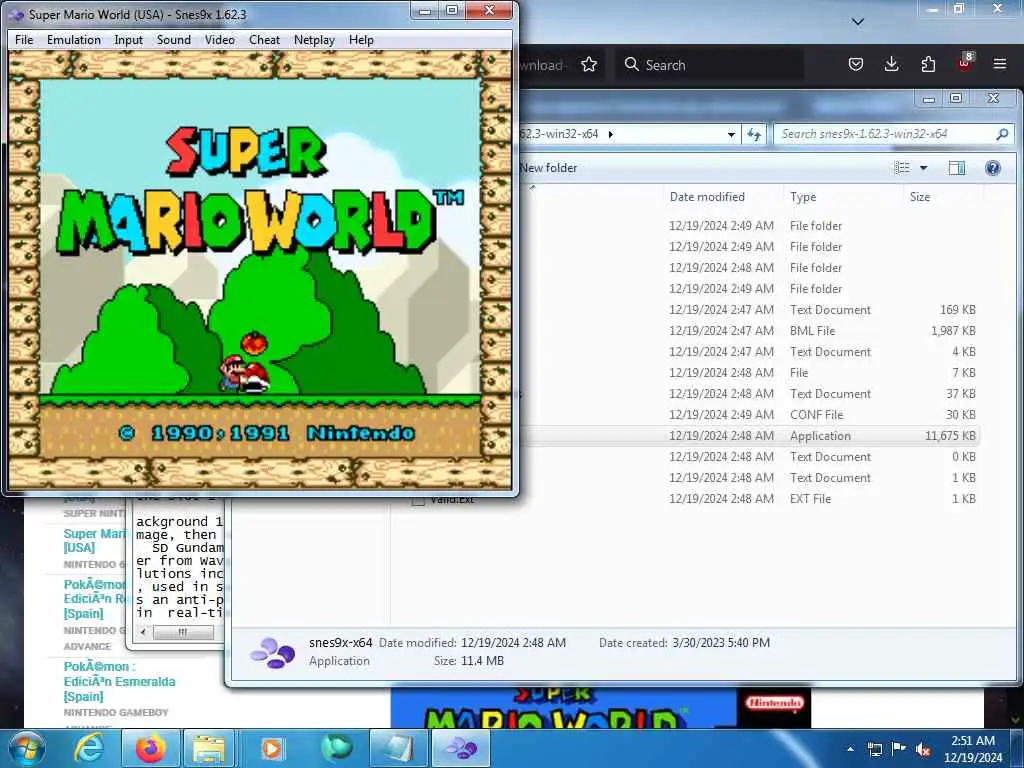
Task: Click the snes9x-x64 icon in details pane
Action: coord(272,652)
